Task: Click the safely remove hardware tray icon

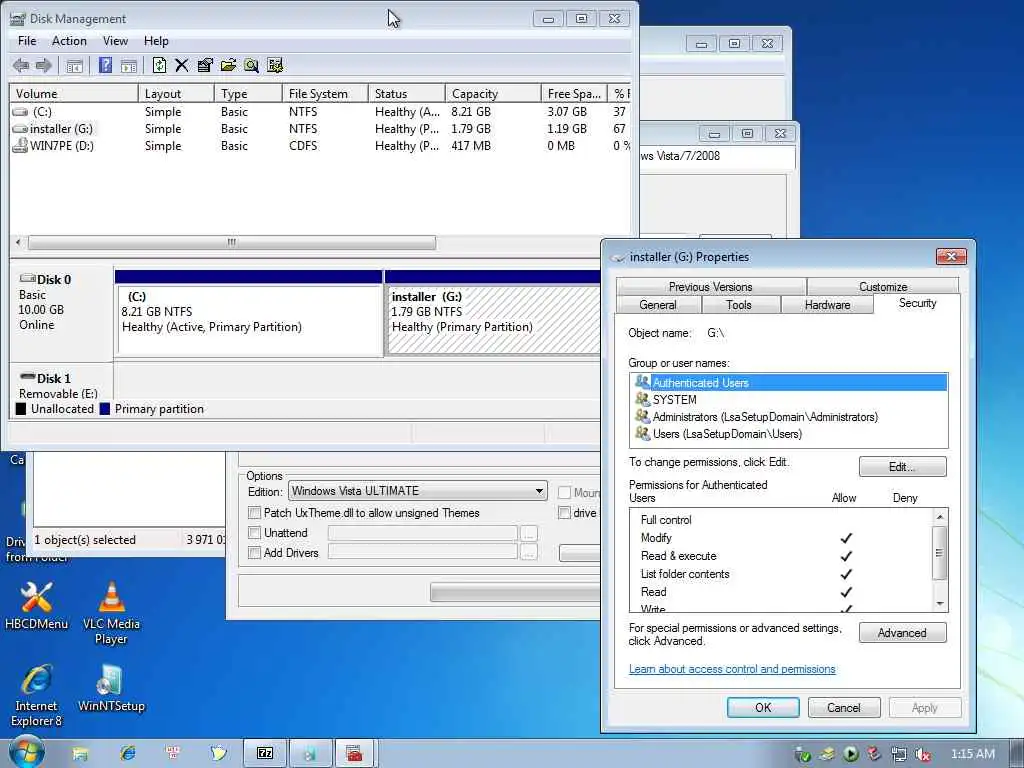Action: coord(803,755)
